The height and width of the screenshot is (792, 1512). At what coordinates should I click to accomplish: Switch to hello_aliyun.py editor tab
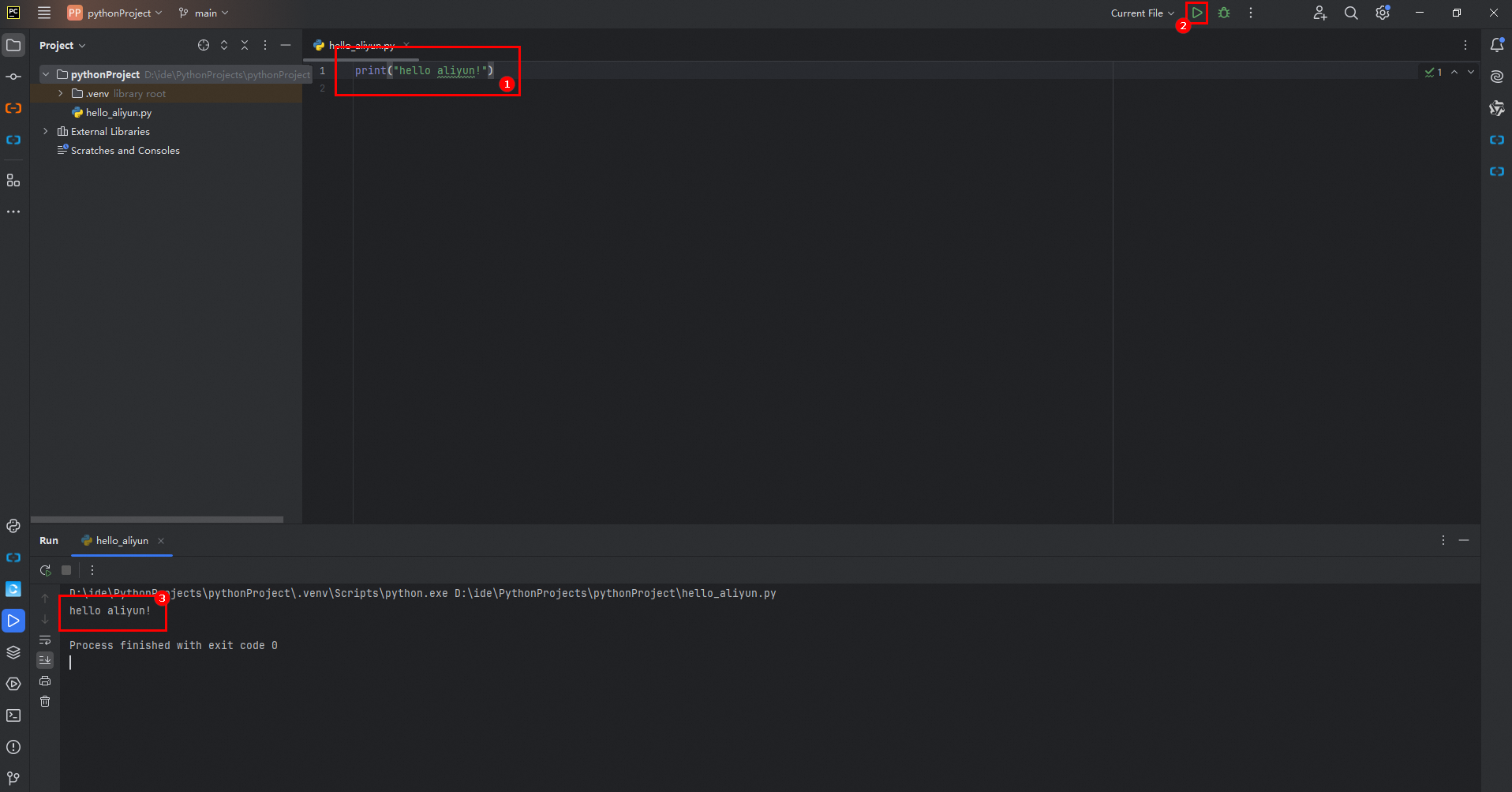click(x=361, y=45)
